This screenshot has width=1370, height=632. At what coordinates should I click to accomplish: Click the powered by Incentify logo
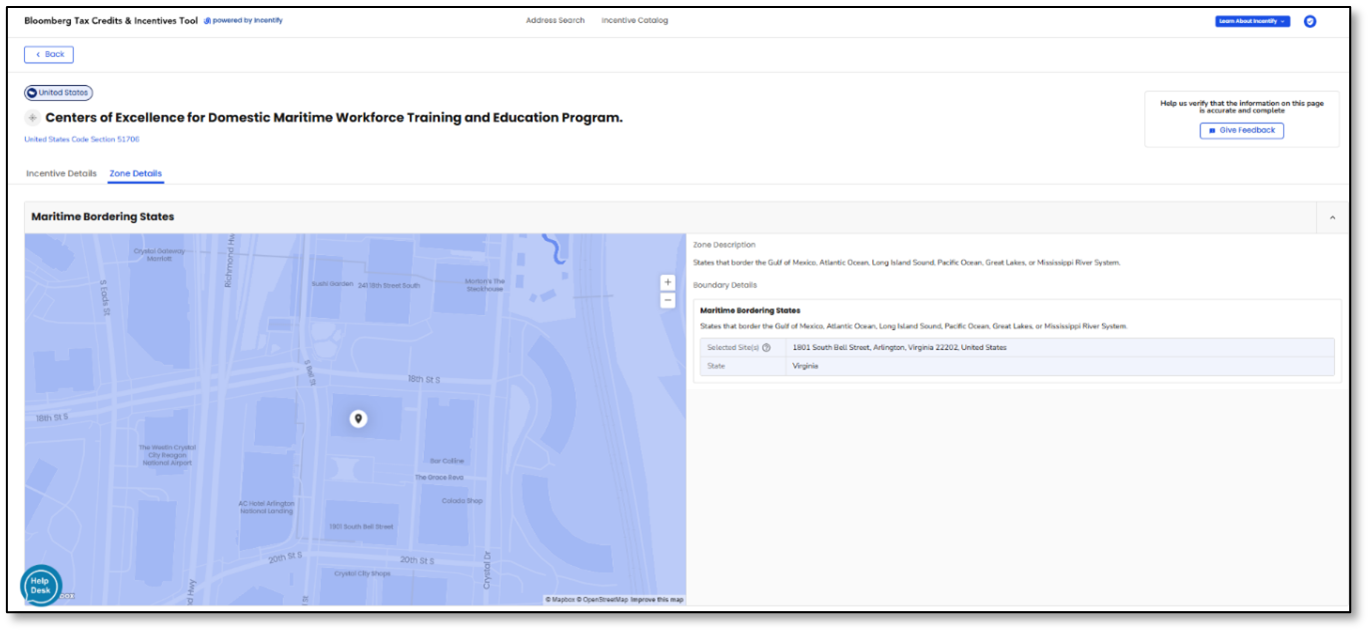[x=243, y=20]
